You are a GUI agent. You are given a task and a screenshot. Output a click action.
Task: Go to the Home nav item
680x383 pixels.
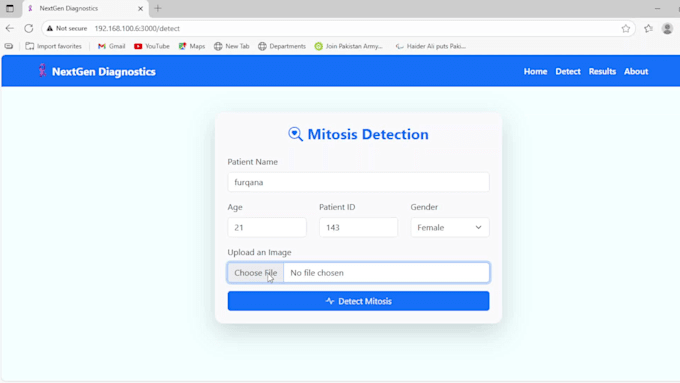tap(535, 72)
